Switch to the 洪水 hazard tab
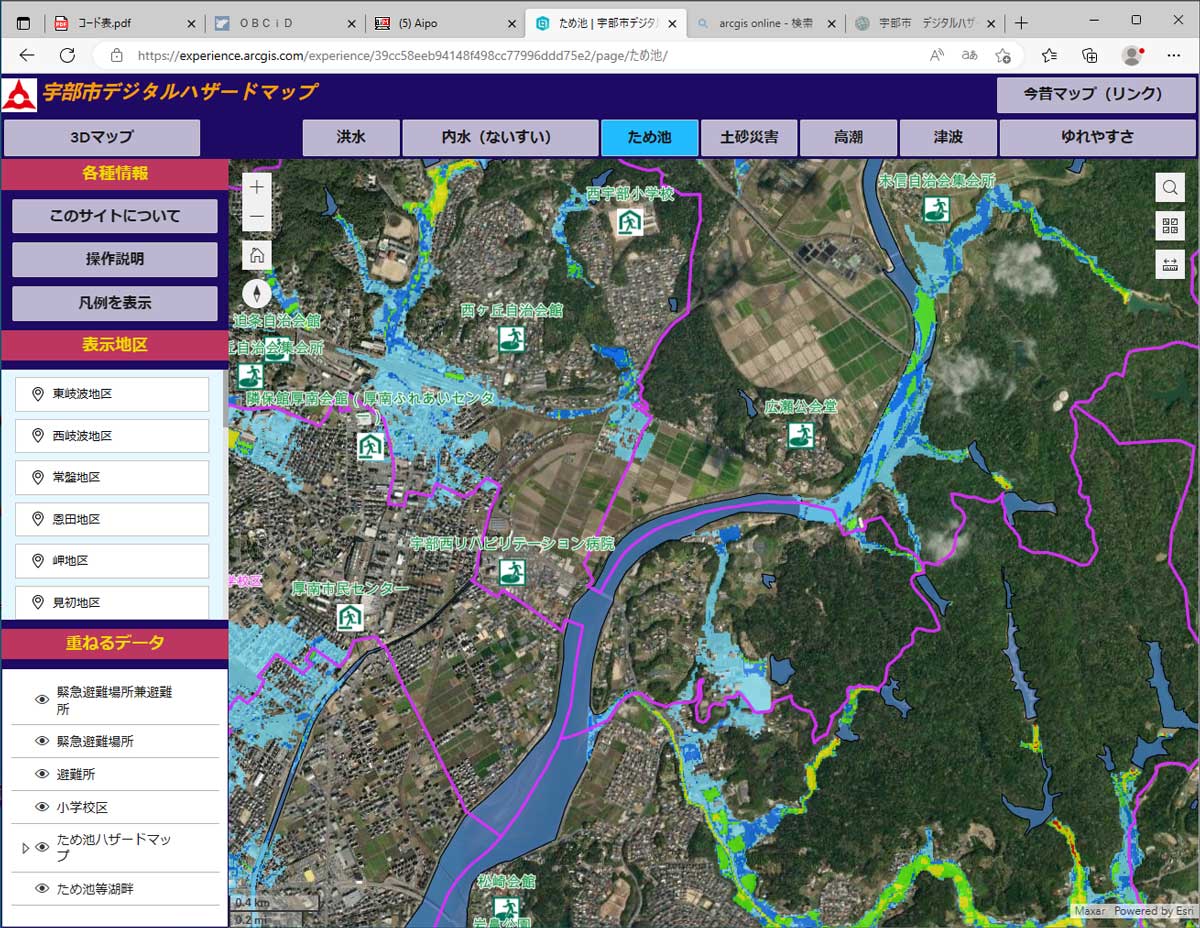 351,138
